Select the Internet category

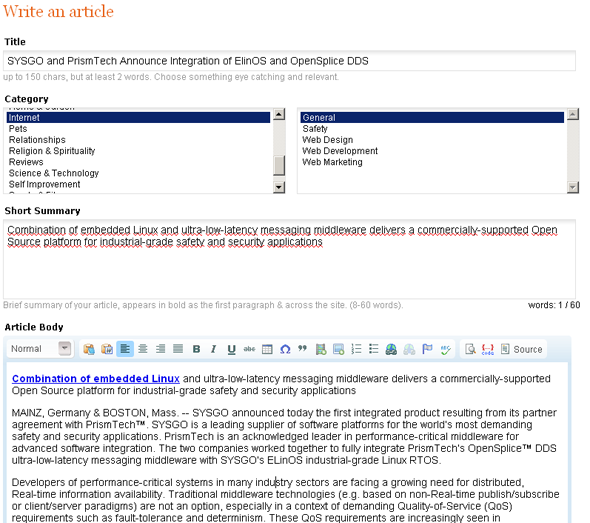pyautogui.click(x=138, y=117)
